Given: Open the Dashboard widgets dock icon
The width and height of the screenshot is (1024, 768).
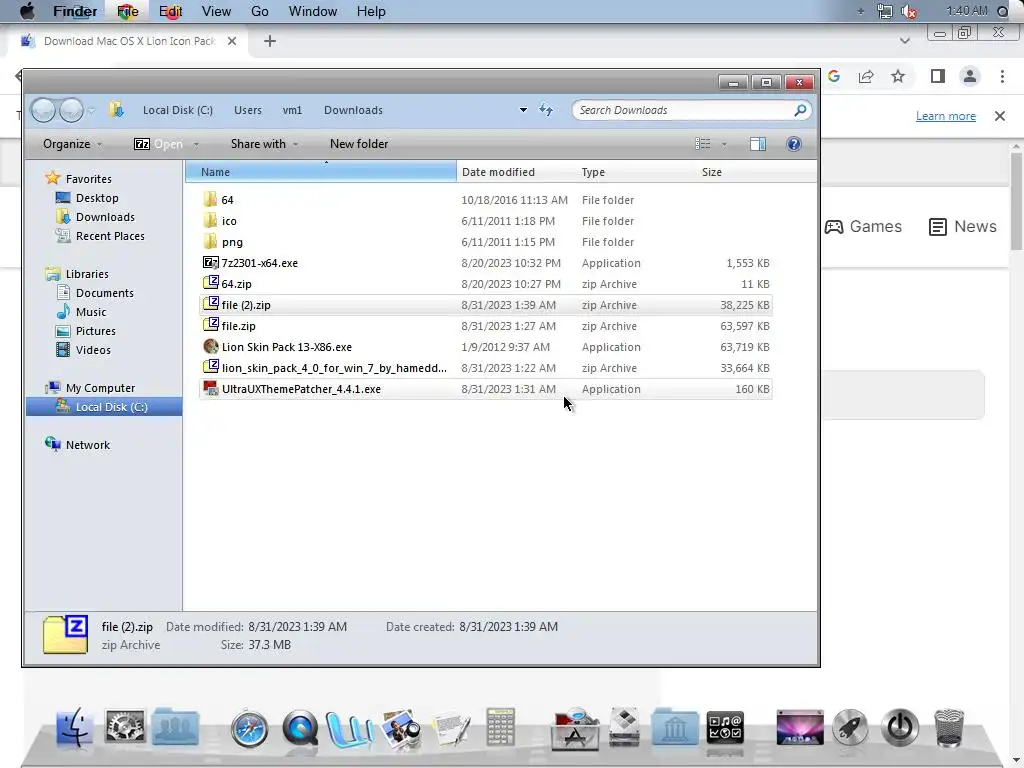Looking at the screenshot, I should [725, 728].
